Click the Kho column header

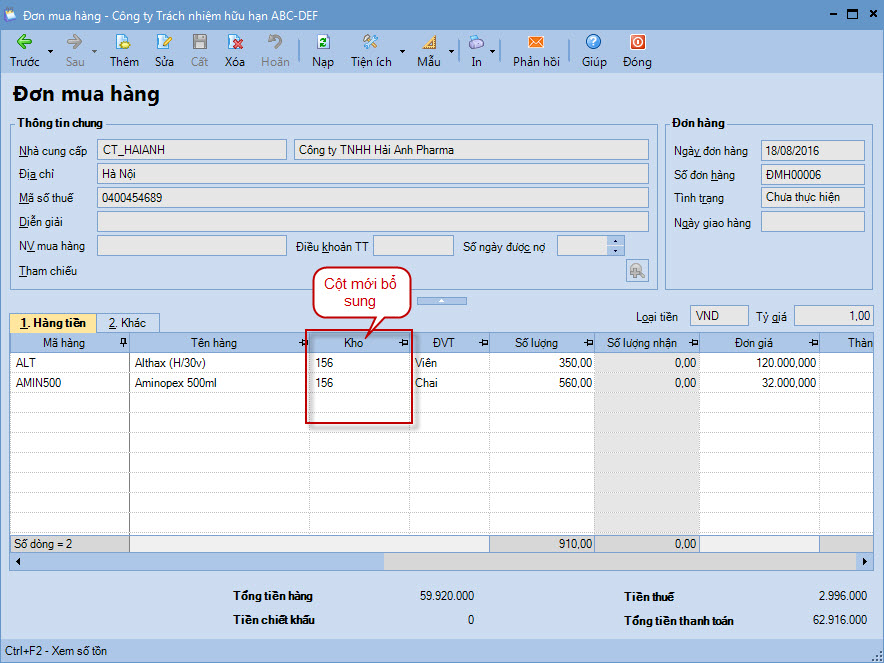click(x=360, y=343)
